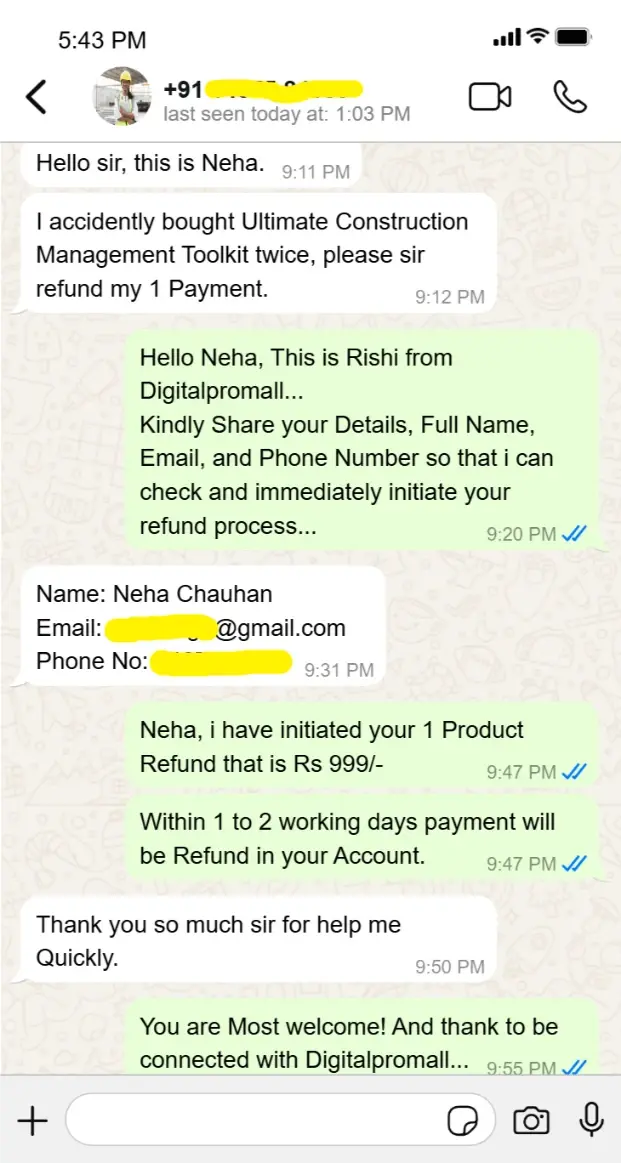Select the 'Within 1 to 2 working days' message
The height and width of the screenshot is (1163, 621).
click(x=362, y=838)
